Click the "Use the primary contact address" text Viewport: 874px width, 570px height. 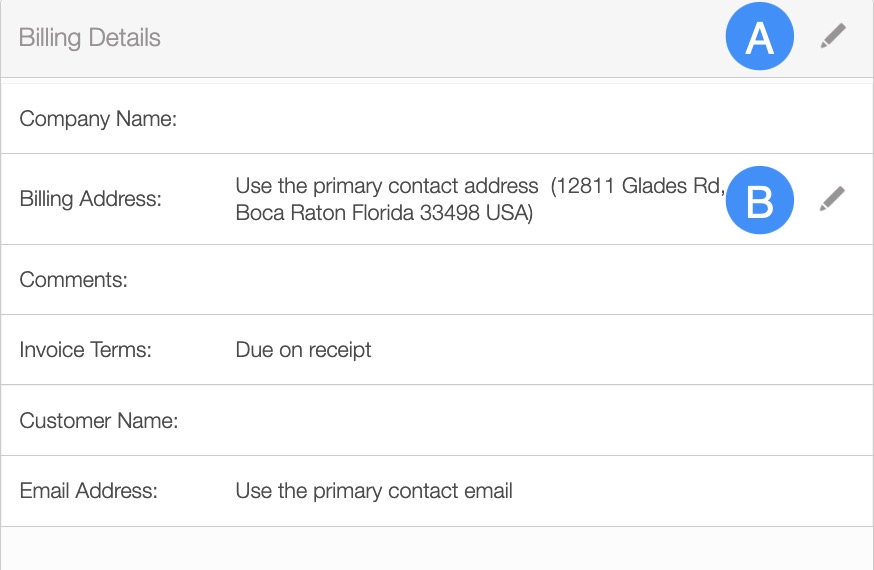click(386, 186)
